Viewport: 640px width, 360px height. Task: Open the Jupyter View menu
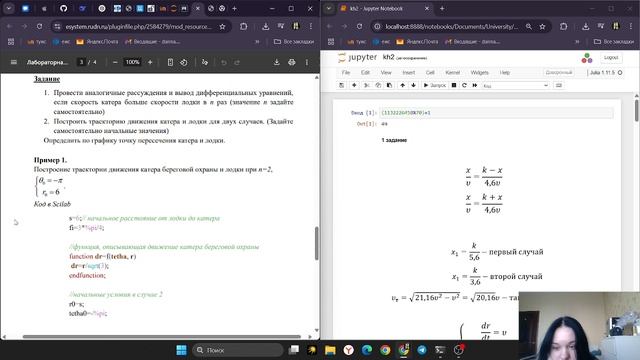pos(386,72)
